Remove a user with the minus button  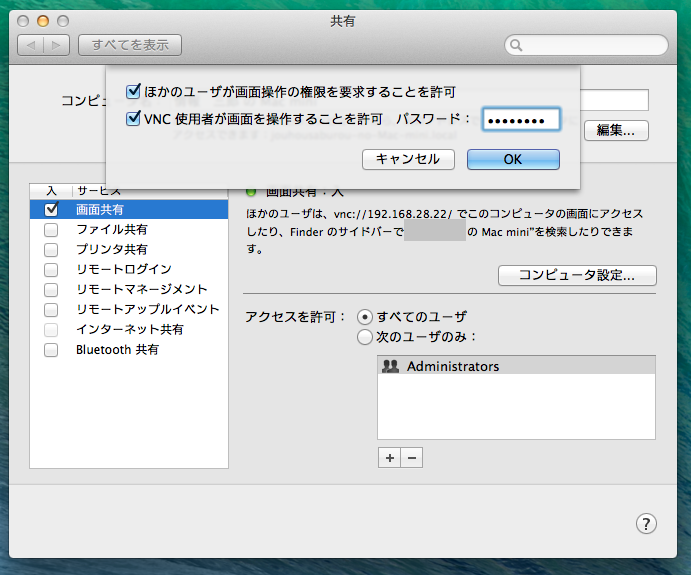point(412,458)
